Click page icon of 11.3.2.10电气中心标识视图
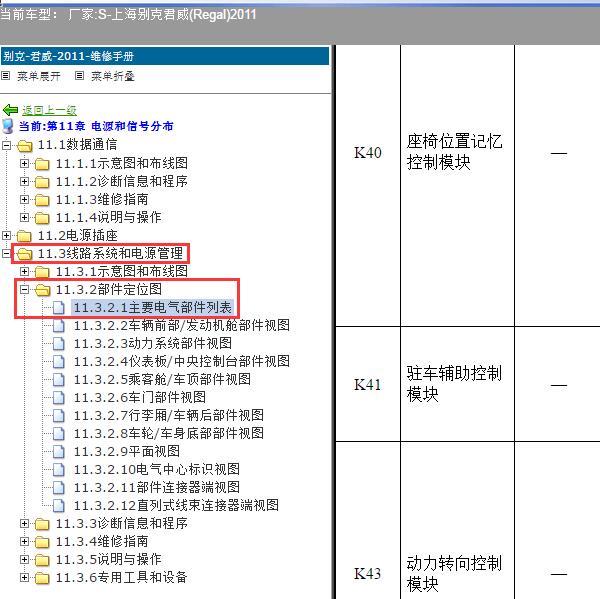This screenshot has width=600, height=599. 59,470
